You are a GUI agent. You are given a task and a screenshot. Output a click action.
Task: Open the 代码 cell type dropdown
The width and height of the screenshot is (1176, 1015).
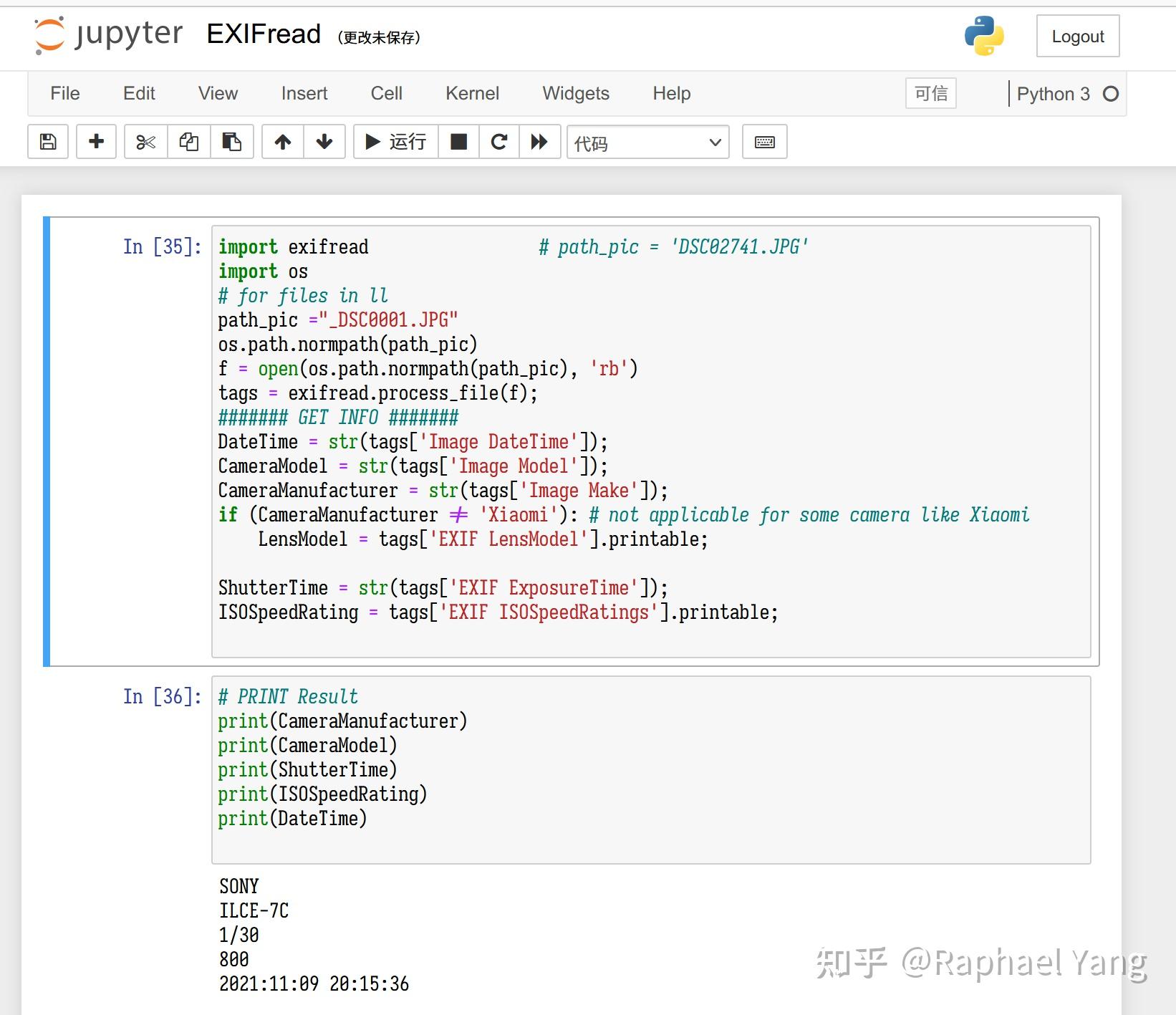[x=648, y=142]
